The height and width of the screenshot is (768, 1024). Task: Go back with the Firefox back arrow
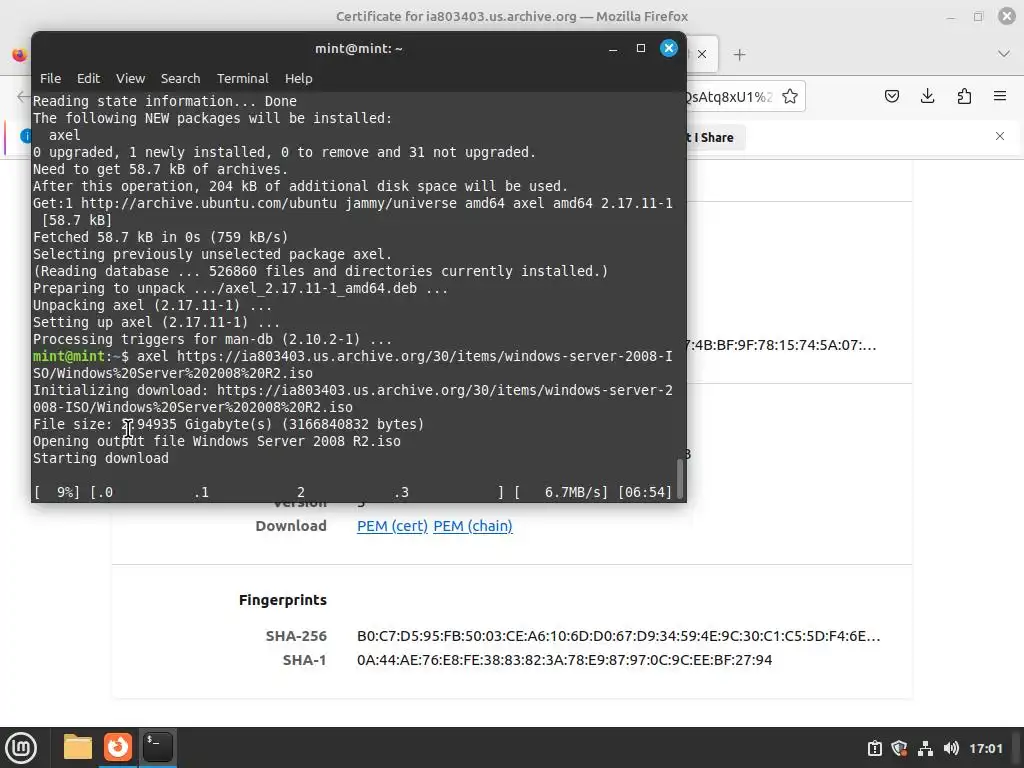[x=23, y=97]
